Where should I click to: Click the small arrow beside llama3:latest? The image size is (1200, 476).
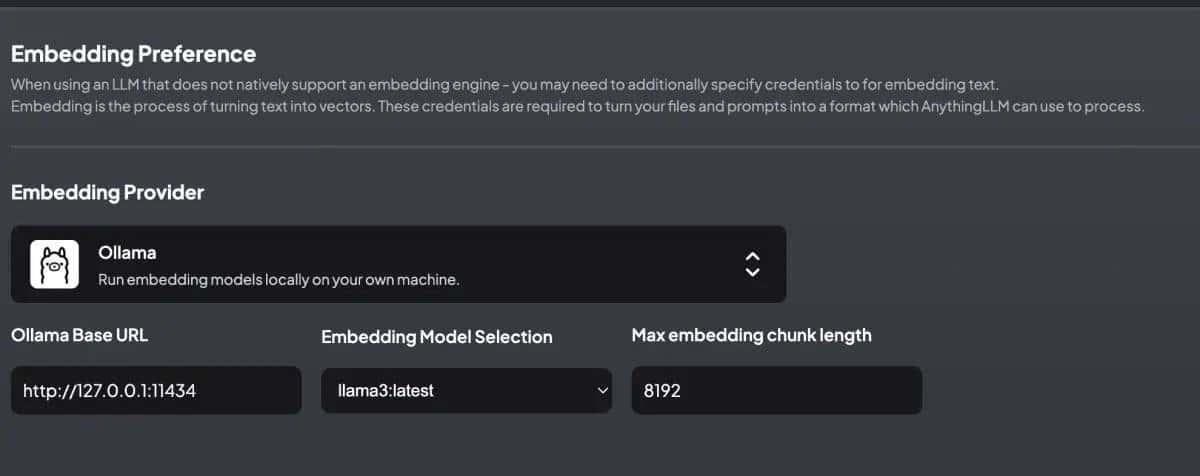pyautogui.click(x=602, y=391)
